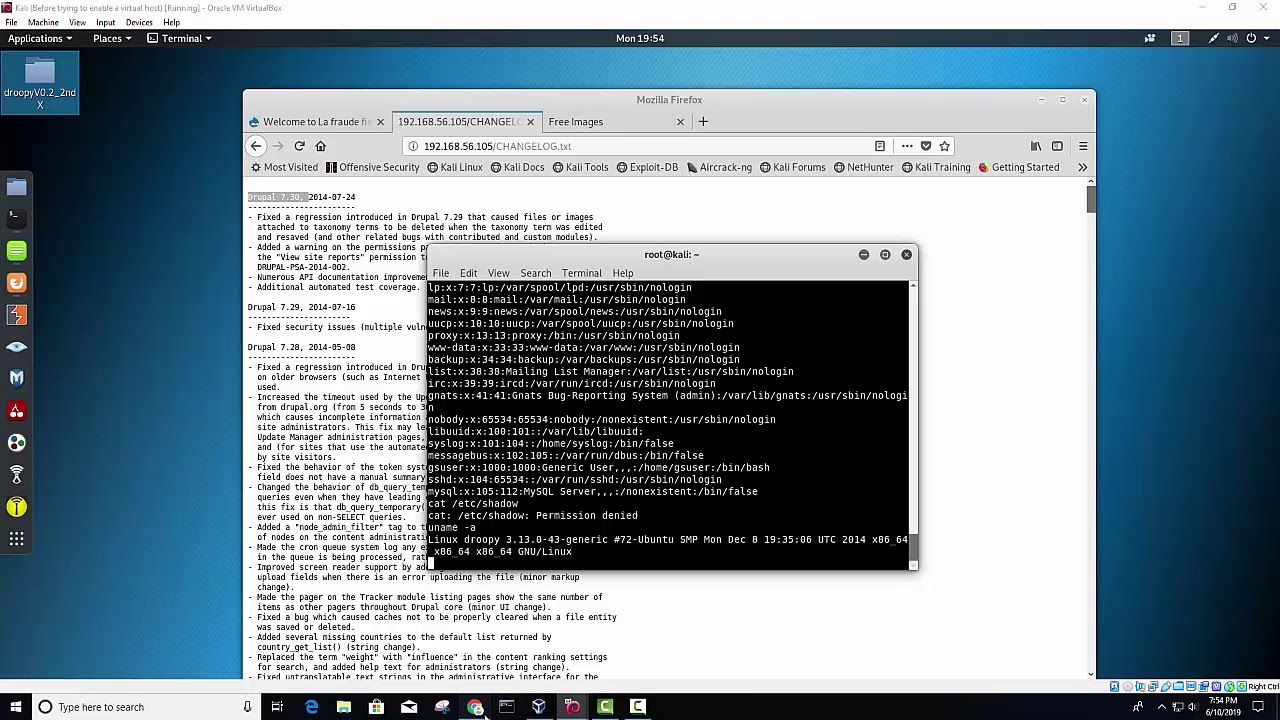Viewport: 1280px width, 720px height.
Task: Bookmark this page with star
Action: click(944, 146)
